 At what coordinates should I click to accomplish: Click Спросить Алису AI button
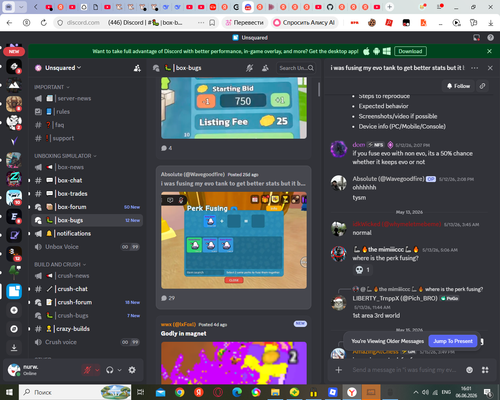(304, 23)
